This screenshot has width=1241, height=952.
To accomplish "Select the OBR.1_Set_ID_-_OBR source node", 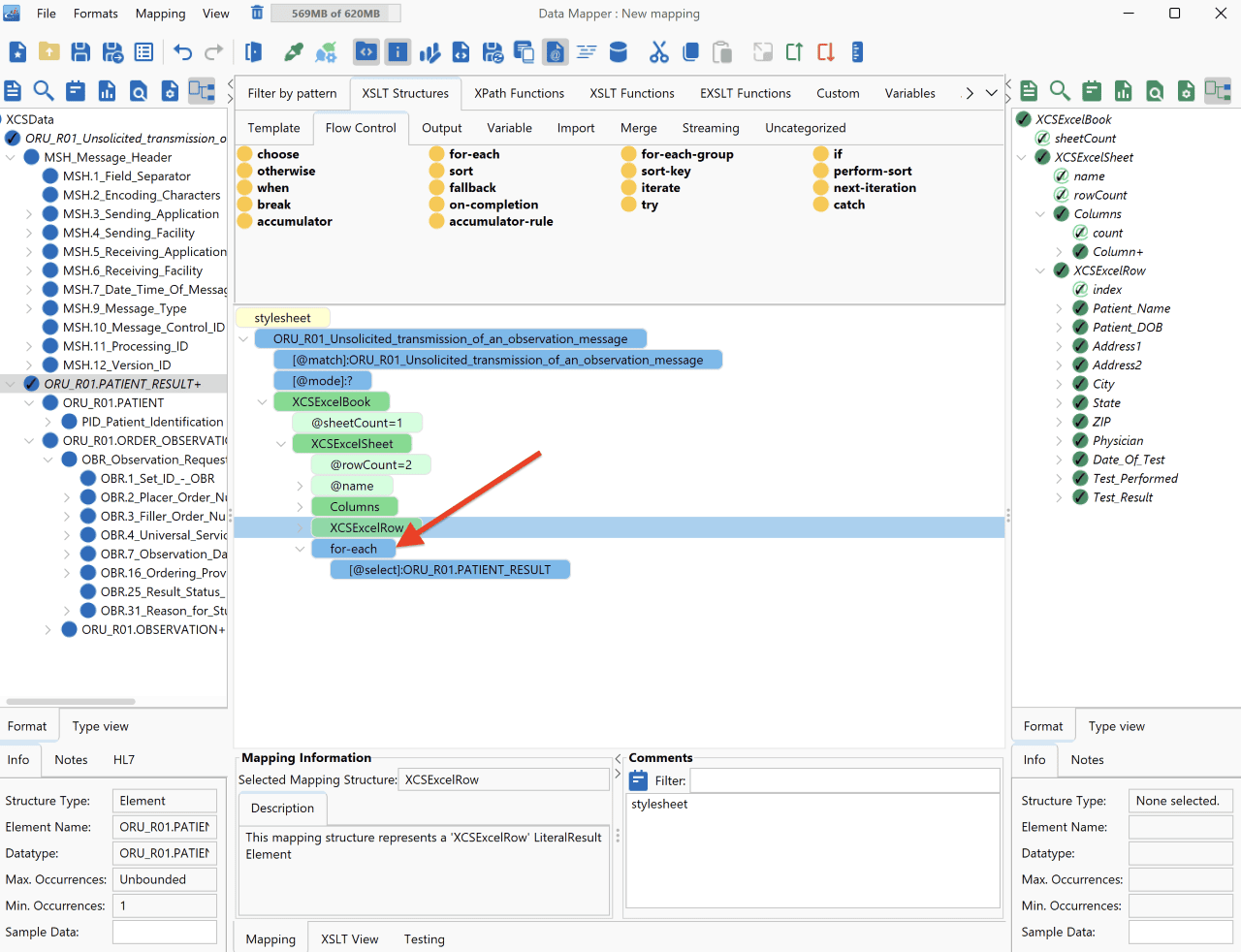I will [157, 479].
